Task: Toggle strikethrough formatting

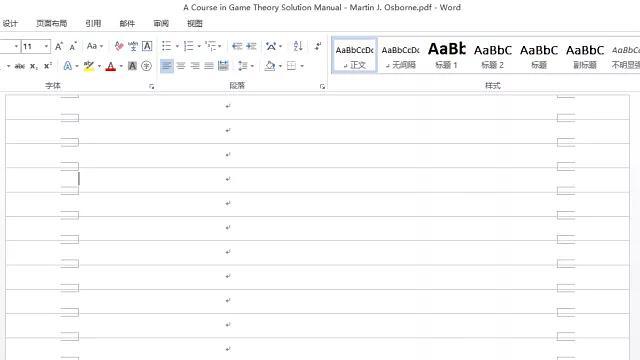Action: click(20, 66)
